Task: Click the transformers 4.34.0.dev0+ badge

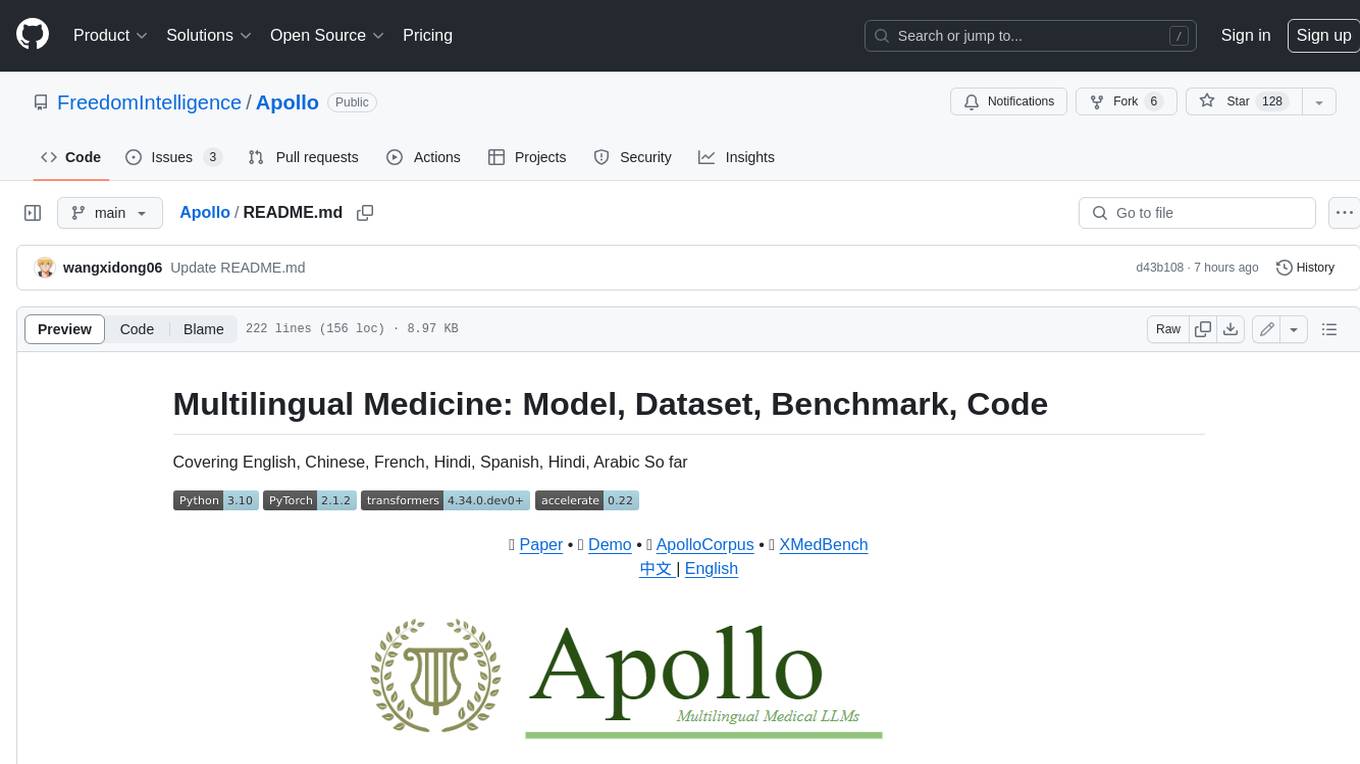Action: [x=445, y=500]
